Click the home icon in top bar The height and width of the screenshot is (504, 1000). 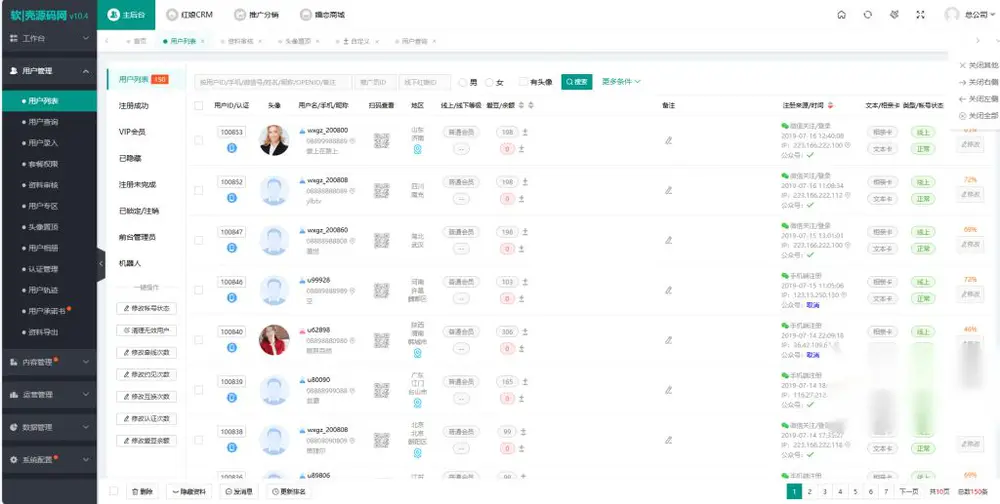pyautogui.click(x=842, y=15)
